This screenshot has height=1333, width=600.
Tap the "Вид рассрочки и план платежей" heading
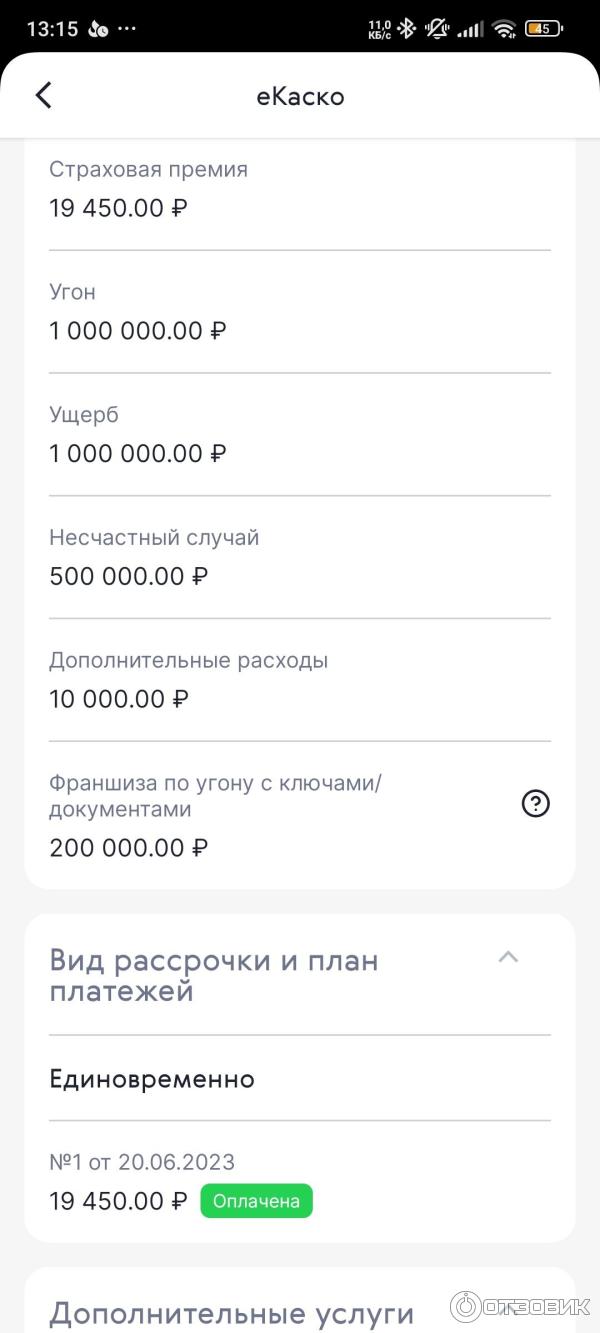(214, 976)
